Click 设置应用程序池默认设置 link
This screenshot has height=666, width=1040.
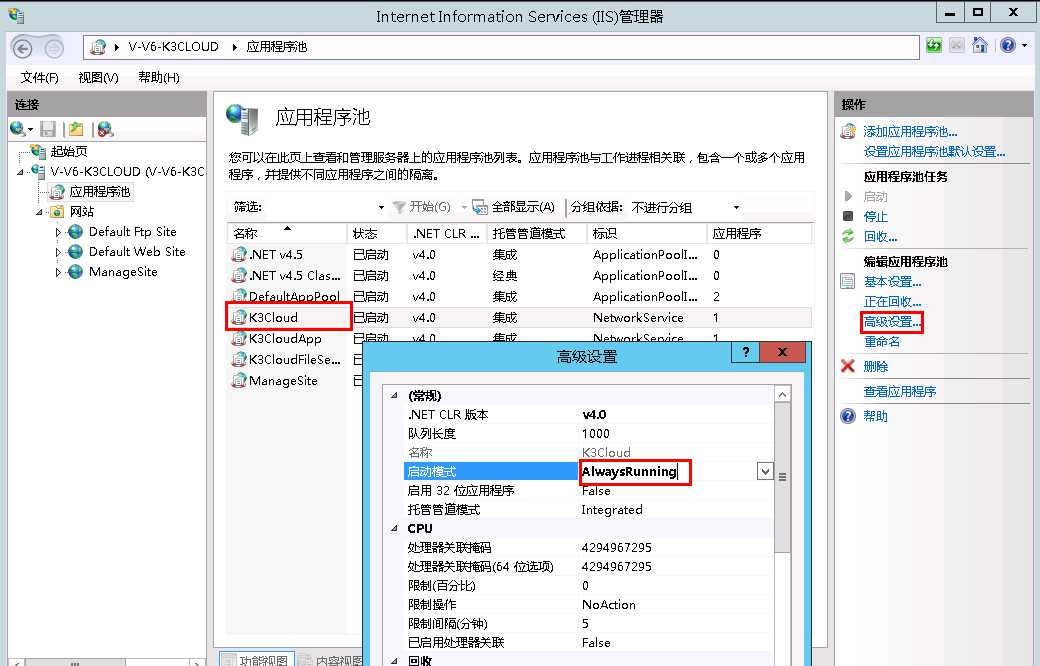tap(934, 151)
